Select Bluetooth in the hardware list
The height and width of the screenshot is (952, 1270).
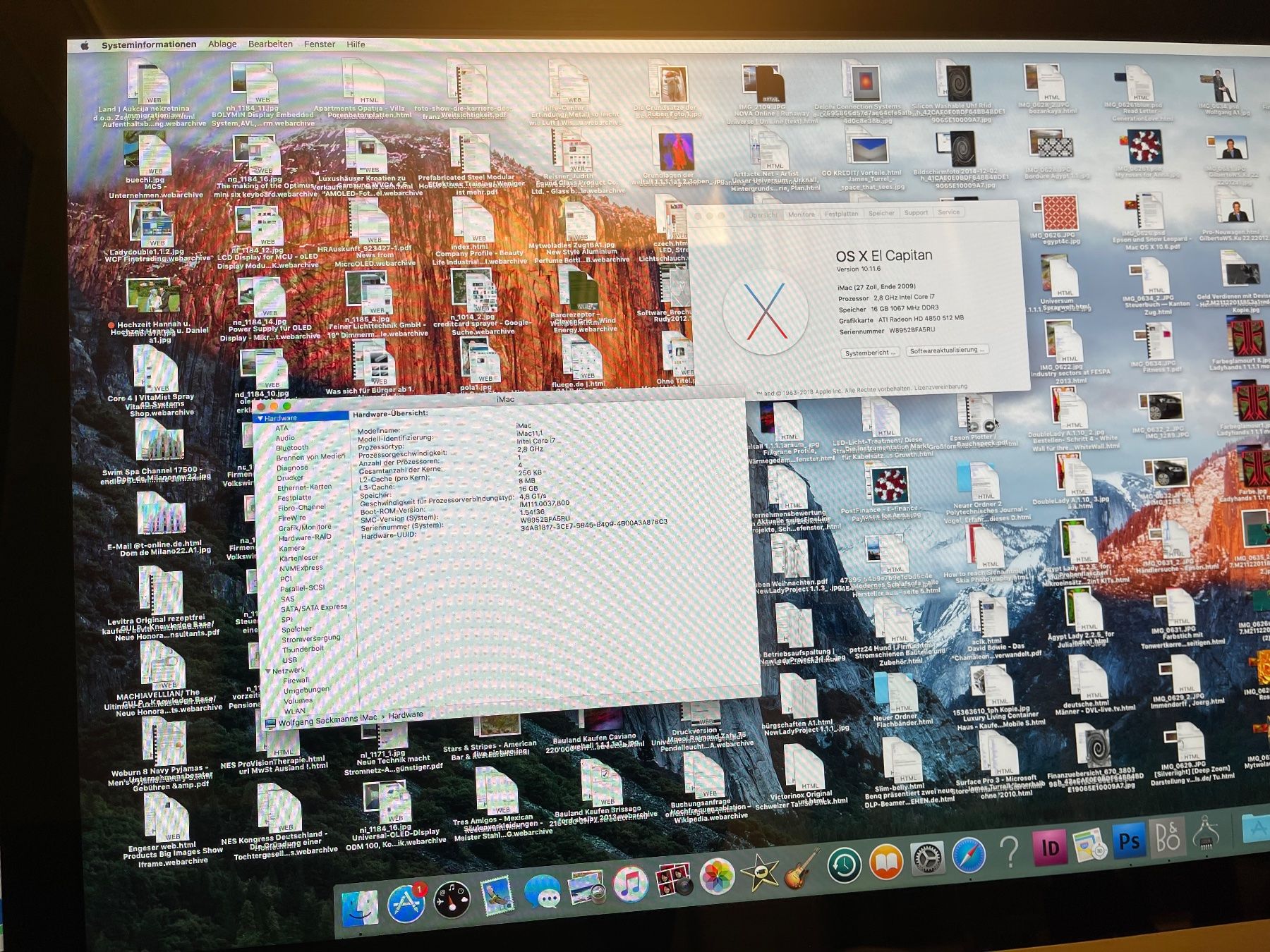(292, 448)
